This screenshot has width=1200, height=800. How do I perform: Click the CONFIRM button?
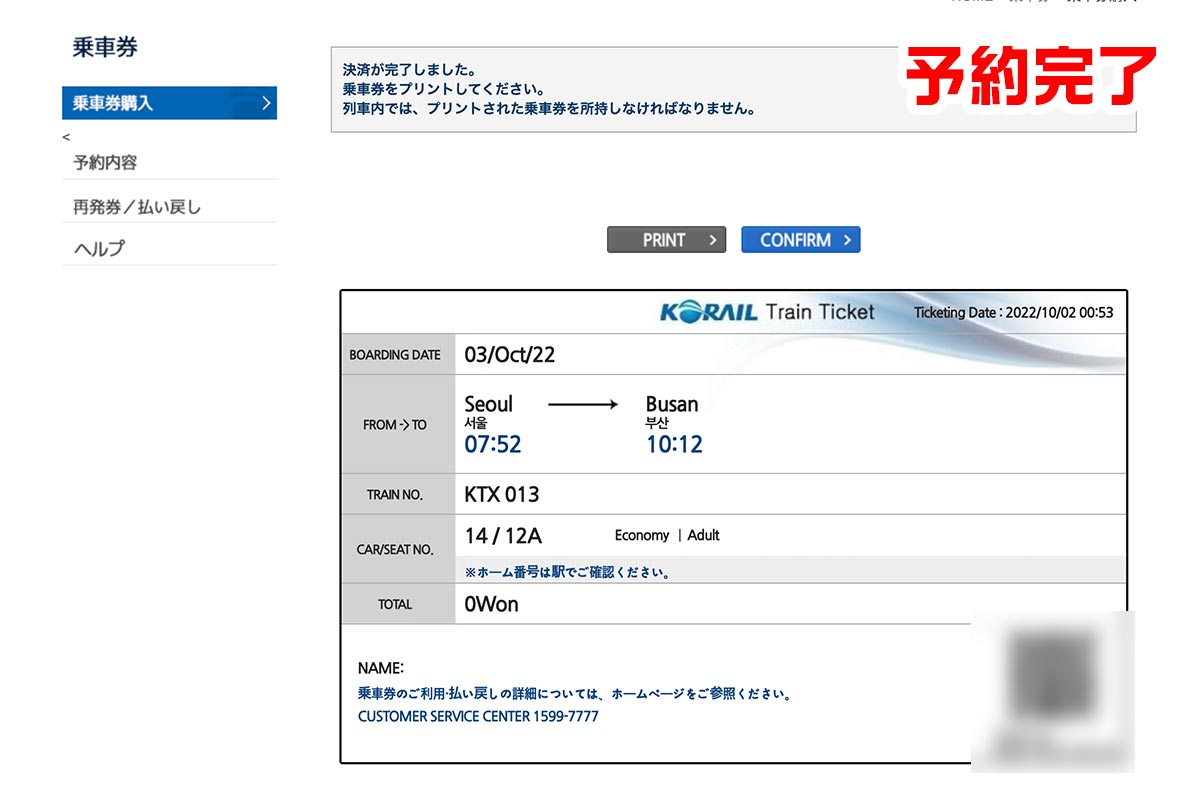click(801, 240)
